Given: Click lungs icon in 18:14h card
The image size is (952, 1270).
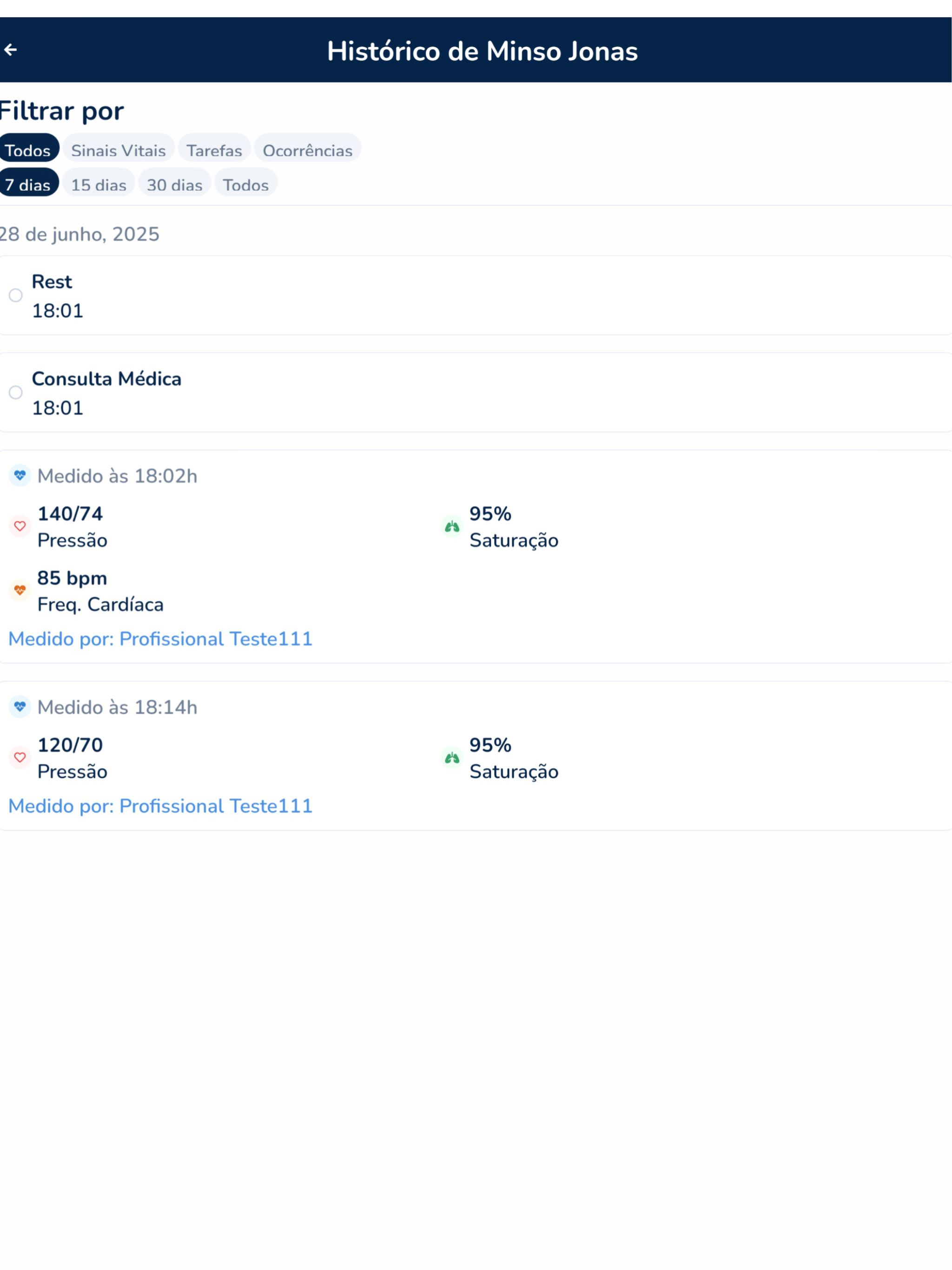Looking at the screenshot, I should click(452, 758).
